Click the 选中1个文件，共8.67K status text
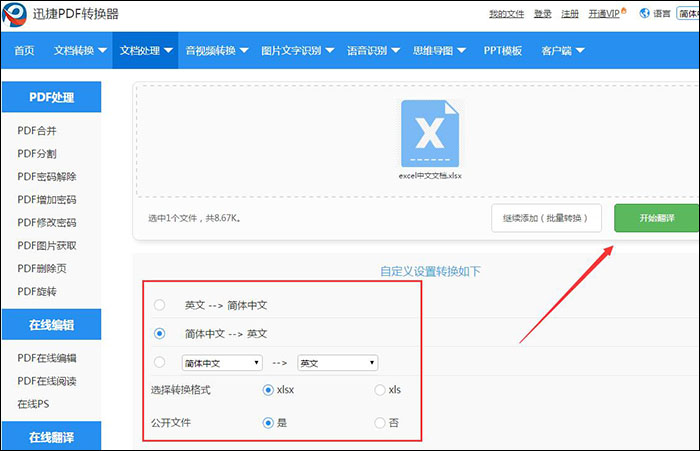 coord(195,218)
